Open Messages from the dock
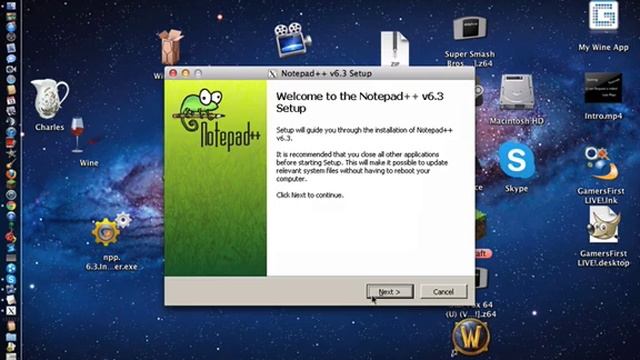 [x=11, y=58]
